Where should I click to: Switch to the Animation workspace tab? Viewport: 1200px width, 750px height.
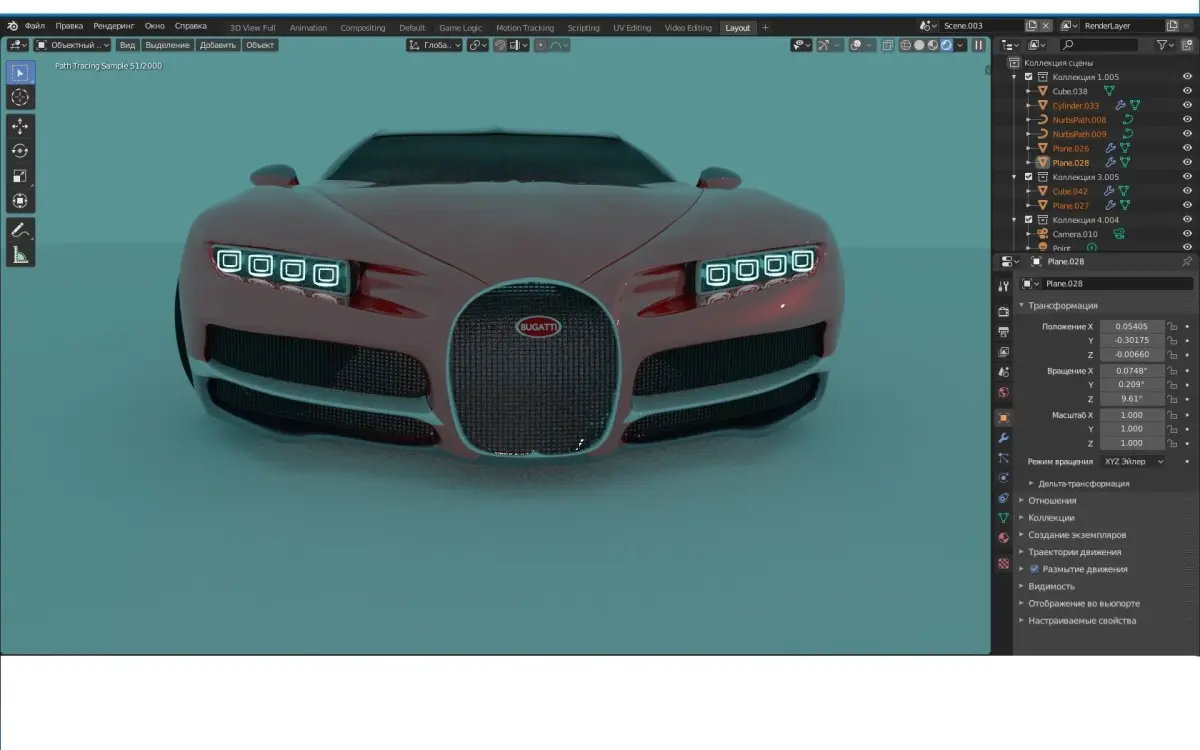pyautogui.click(x=308, y=27)
